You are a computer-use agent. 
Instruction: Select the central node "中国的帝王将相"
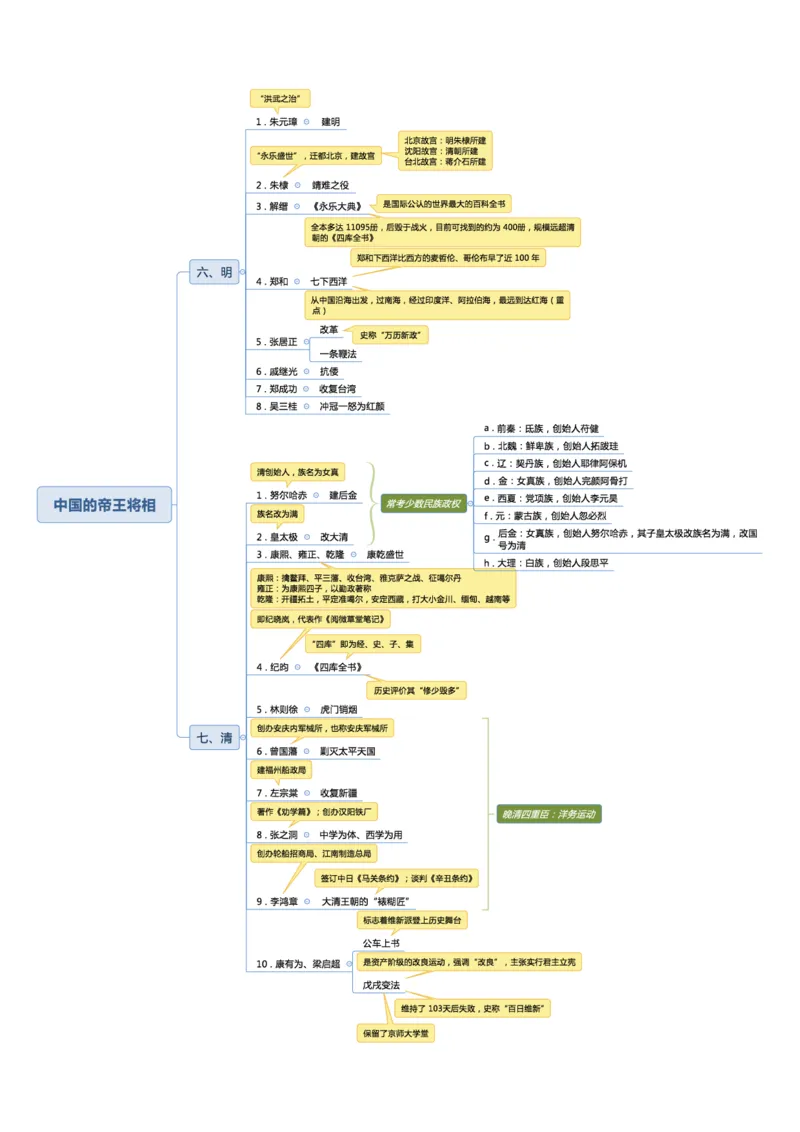105,505
